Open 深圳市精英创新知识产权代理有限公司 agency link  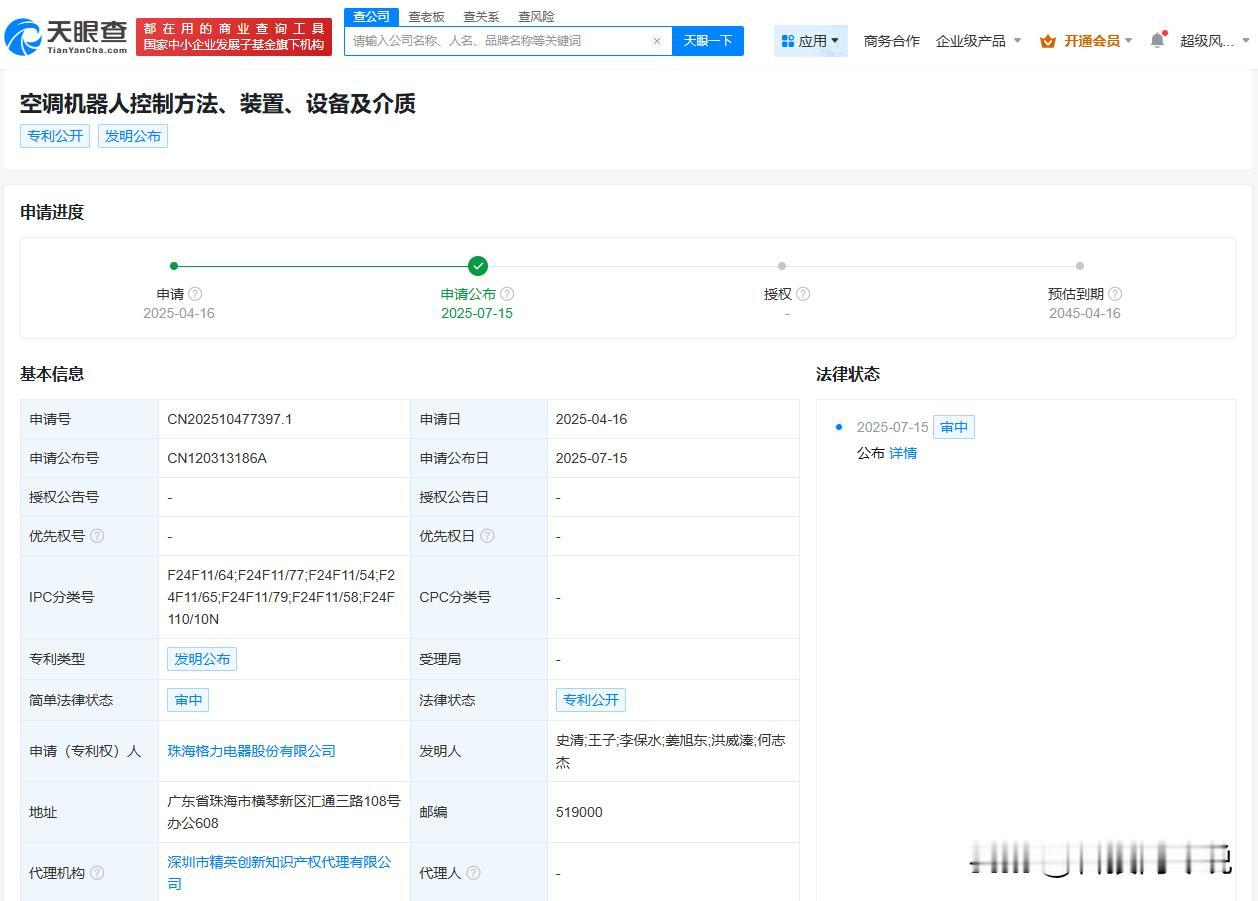click(279, 873)
